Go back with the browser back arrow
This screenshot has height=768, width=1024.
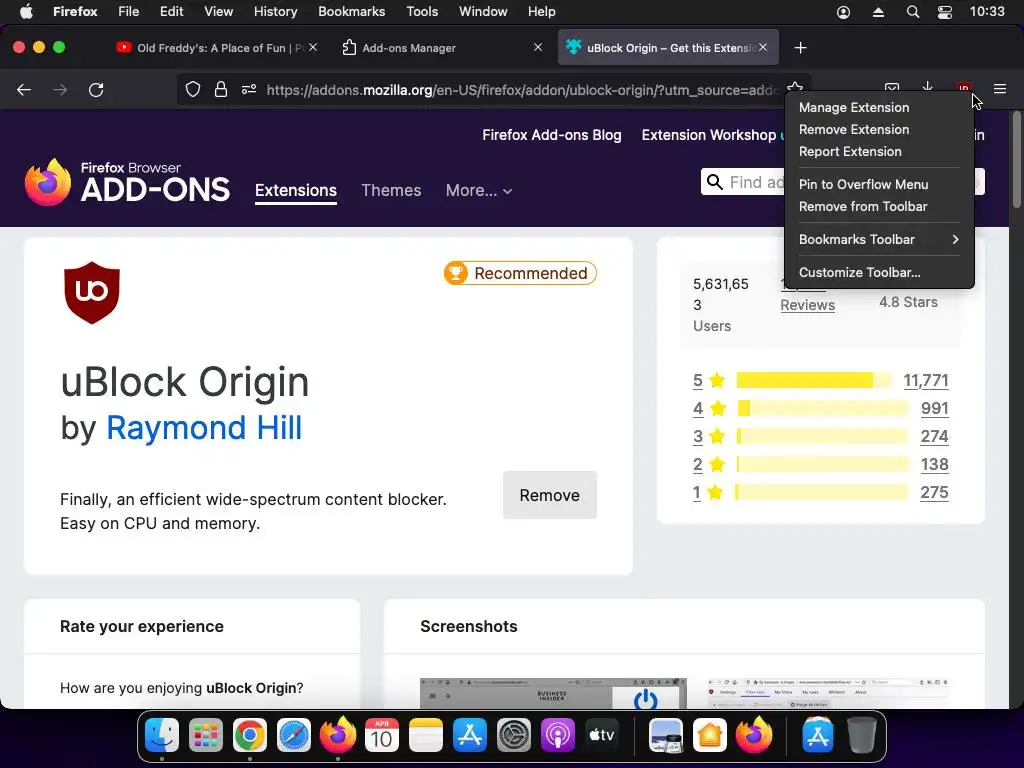coord(24,89)
